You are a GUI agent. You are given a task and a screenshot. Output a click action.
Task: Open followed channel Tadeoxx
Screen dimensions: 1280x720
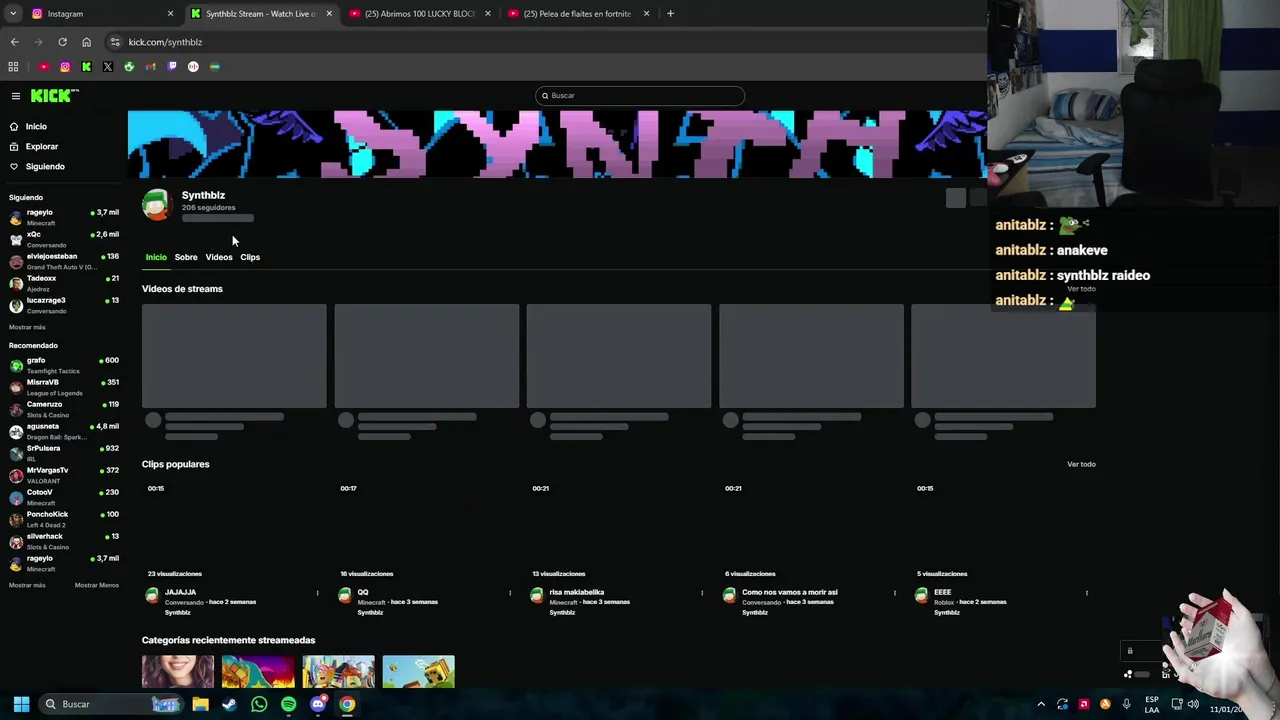pyautogui.click(x=64, y=283)
